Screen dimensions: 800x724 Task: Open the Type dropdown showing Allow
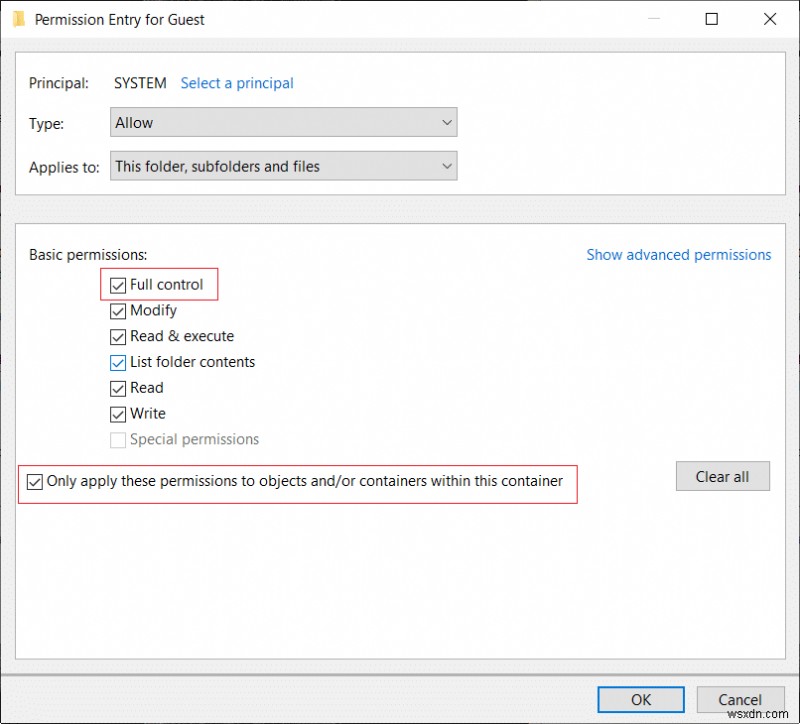[283, 122]
